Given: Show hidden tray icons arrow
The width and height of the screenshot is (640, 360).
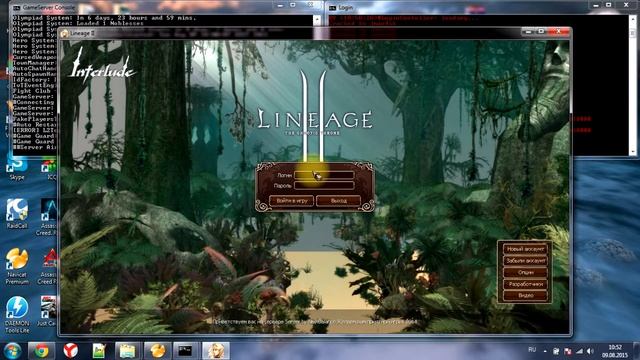Looking at the screenshot, I should tap(545, 351).
